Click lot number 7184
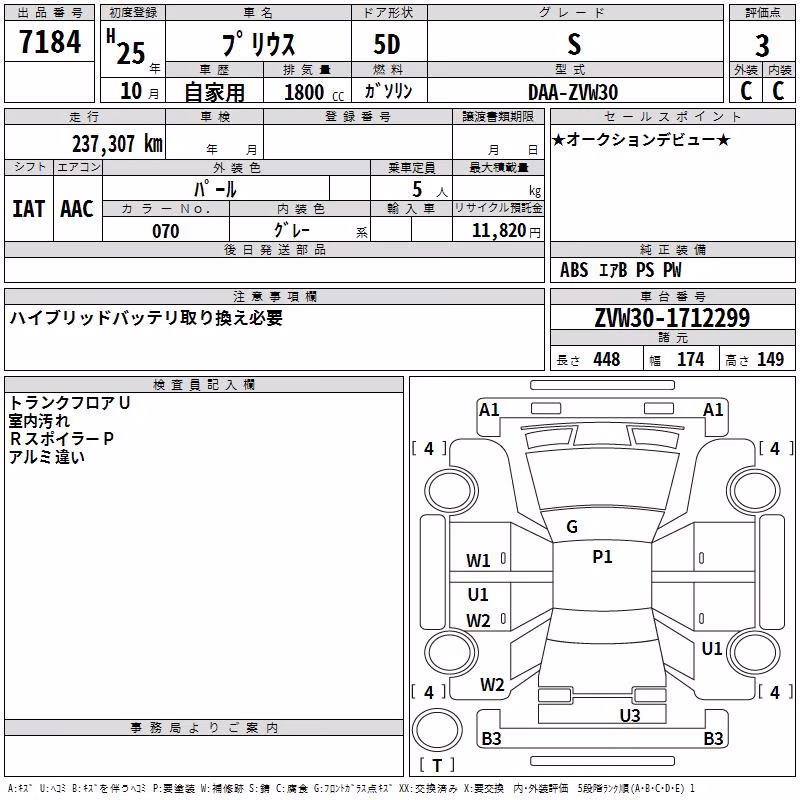Viewport: 800px width, 800px height. [50, 42]
